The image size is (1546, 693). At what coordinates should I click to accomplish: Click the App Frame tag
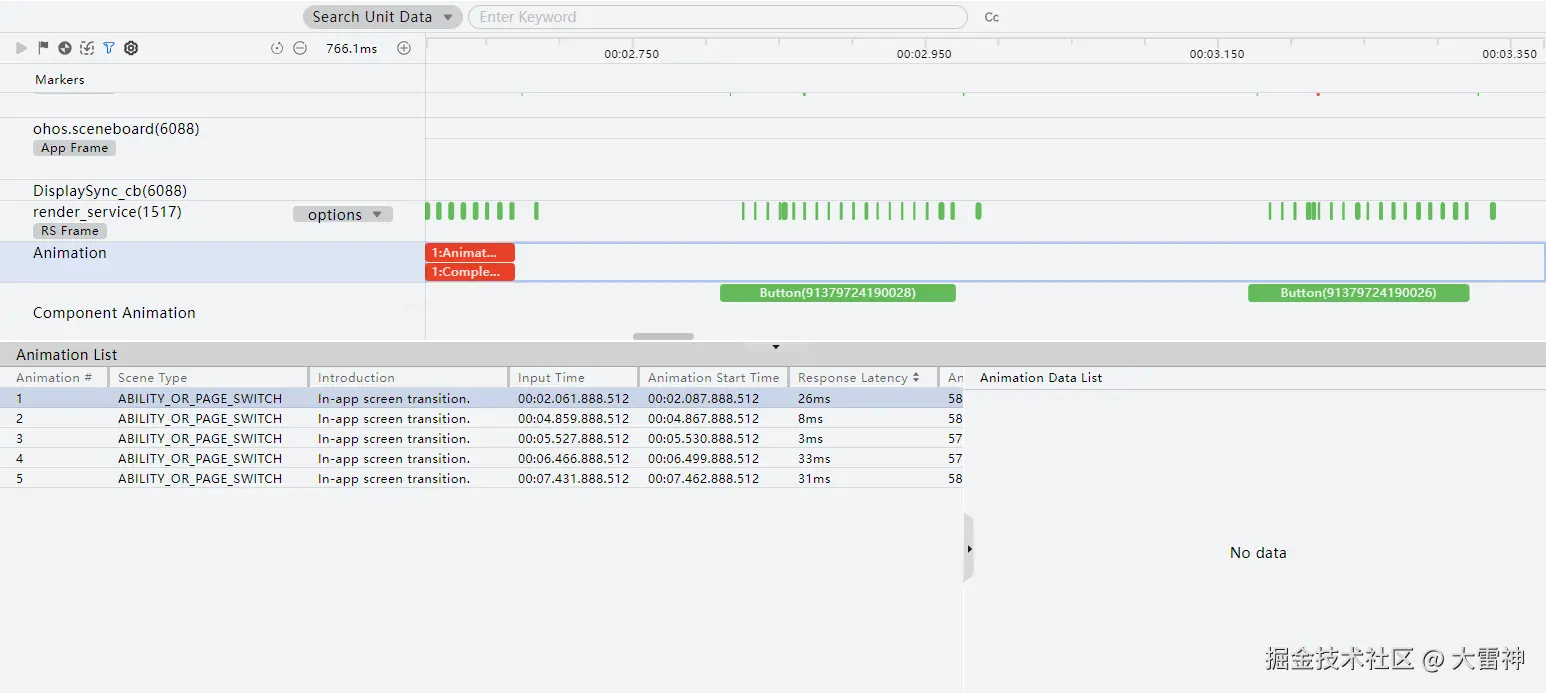(x=75, y=148)
